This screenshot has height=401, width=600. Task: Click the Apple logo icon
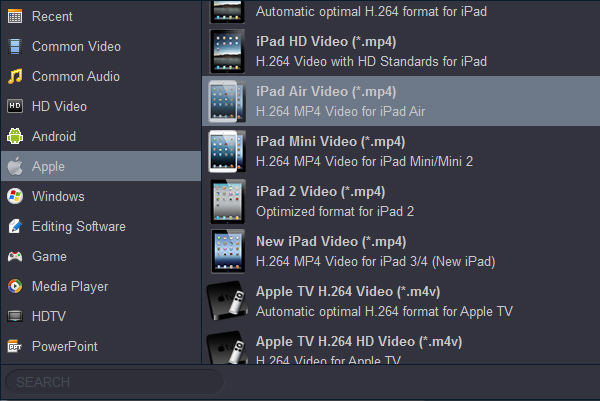15,166
